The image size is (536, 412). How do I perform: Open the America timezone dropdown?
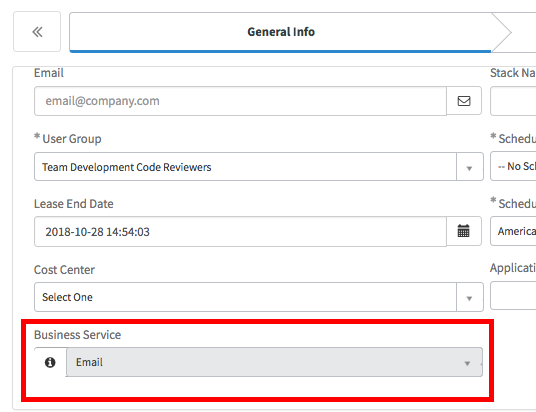pos(513,231)
